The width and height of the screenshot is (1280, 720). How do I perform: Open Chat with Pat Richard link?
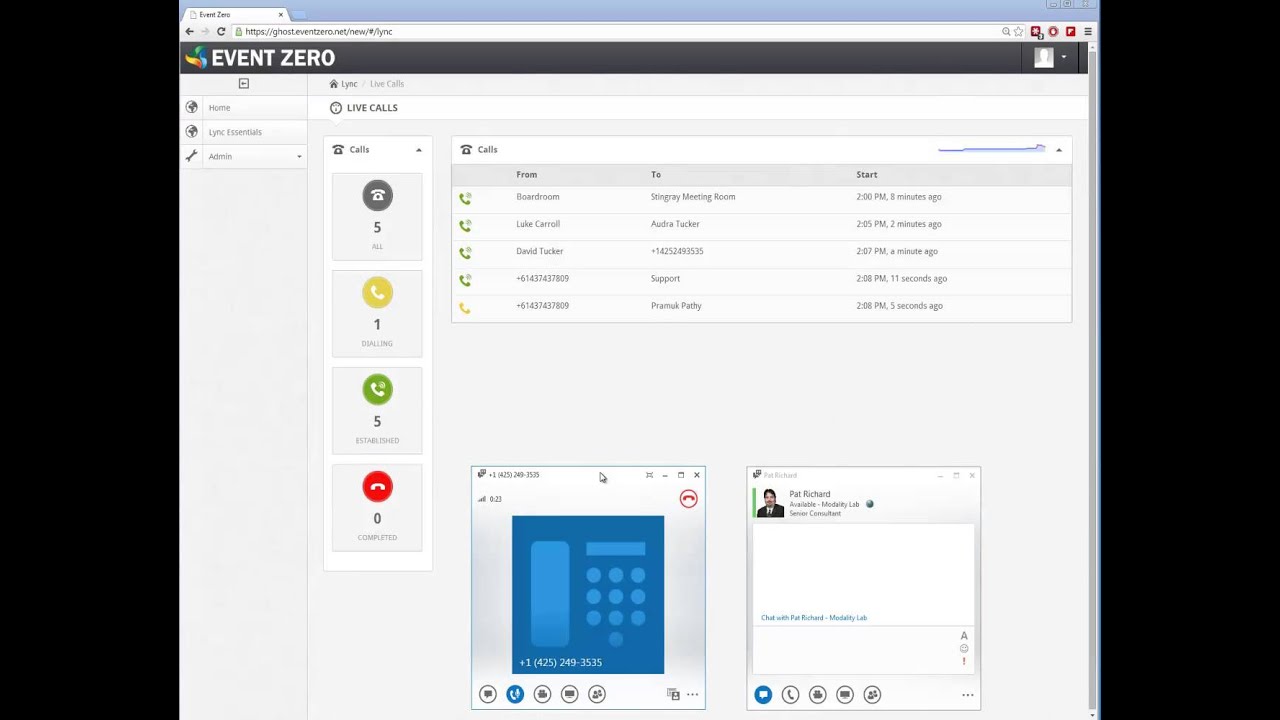coord(814,618)
